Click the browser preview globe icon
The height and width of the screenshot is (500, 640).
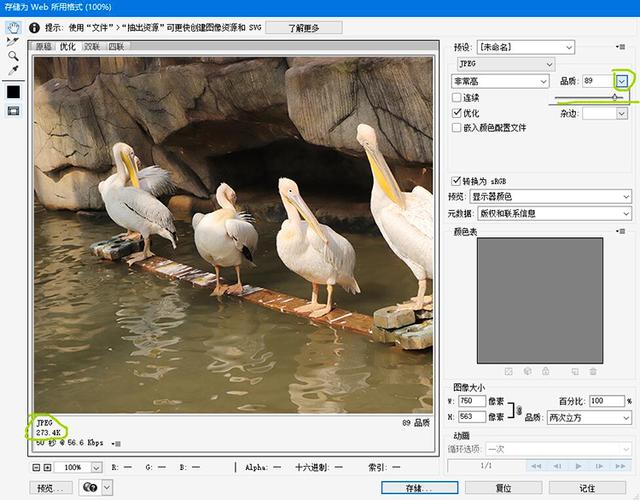(x=91, y=488)
